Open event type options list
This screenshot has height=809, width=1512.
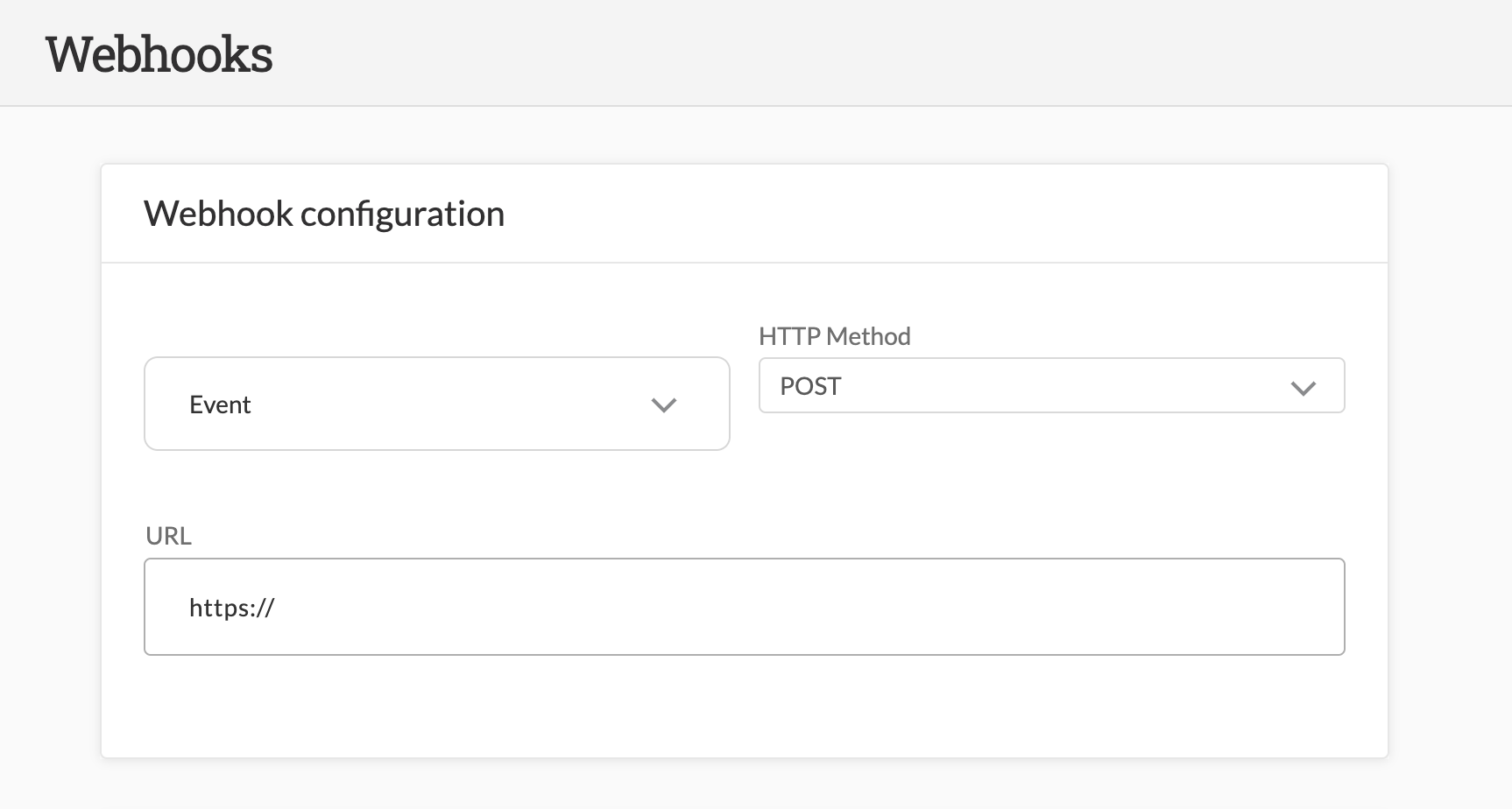click(436, 404)
